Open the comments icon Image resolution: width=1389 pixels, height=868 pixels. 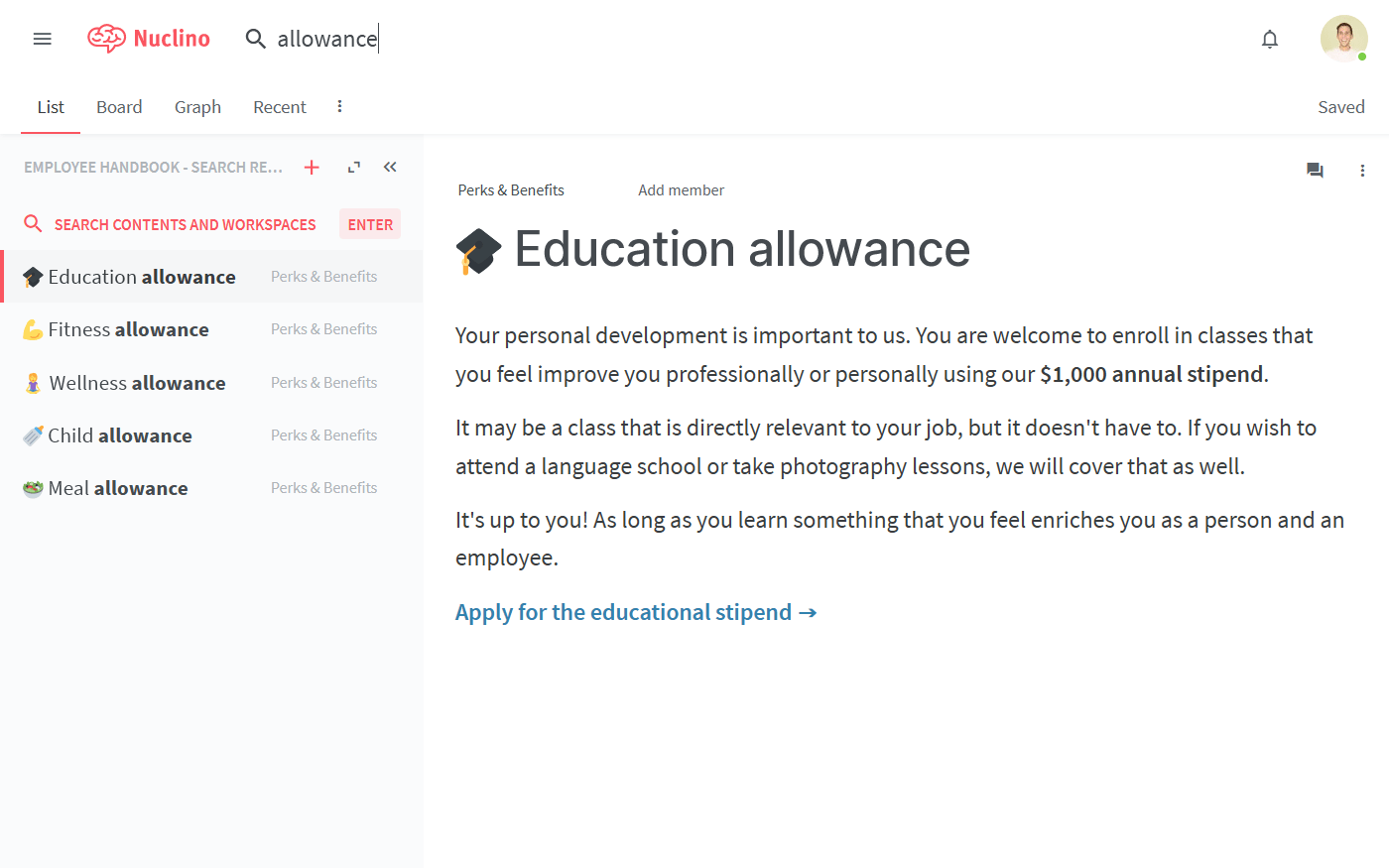click(1315, 171)
